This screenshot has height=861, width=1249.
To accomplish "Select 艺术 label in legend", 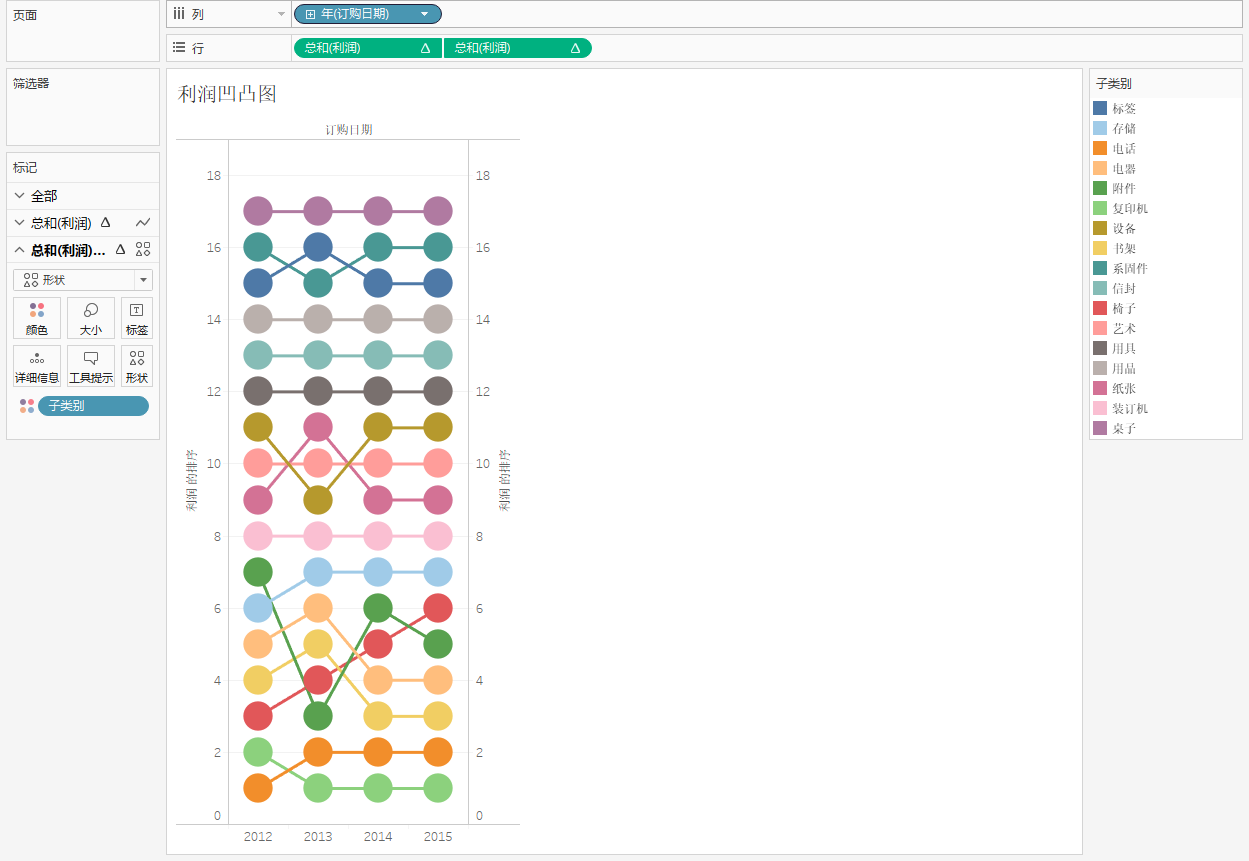I will [x=1124, y=328].
